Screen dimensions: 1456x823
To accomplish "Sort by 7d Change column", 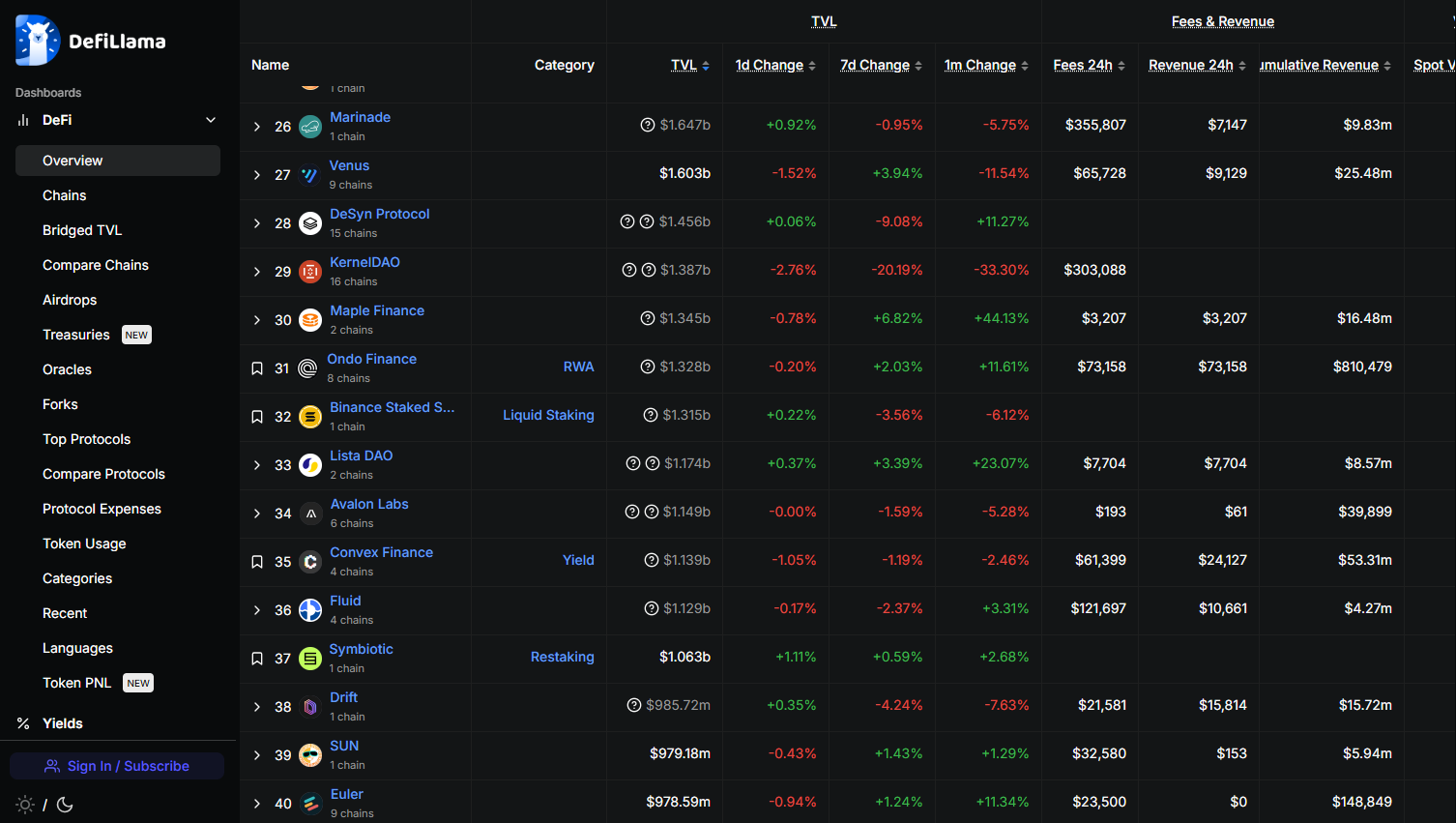I will coord(881,65).
